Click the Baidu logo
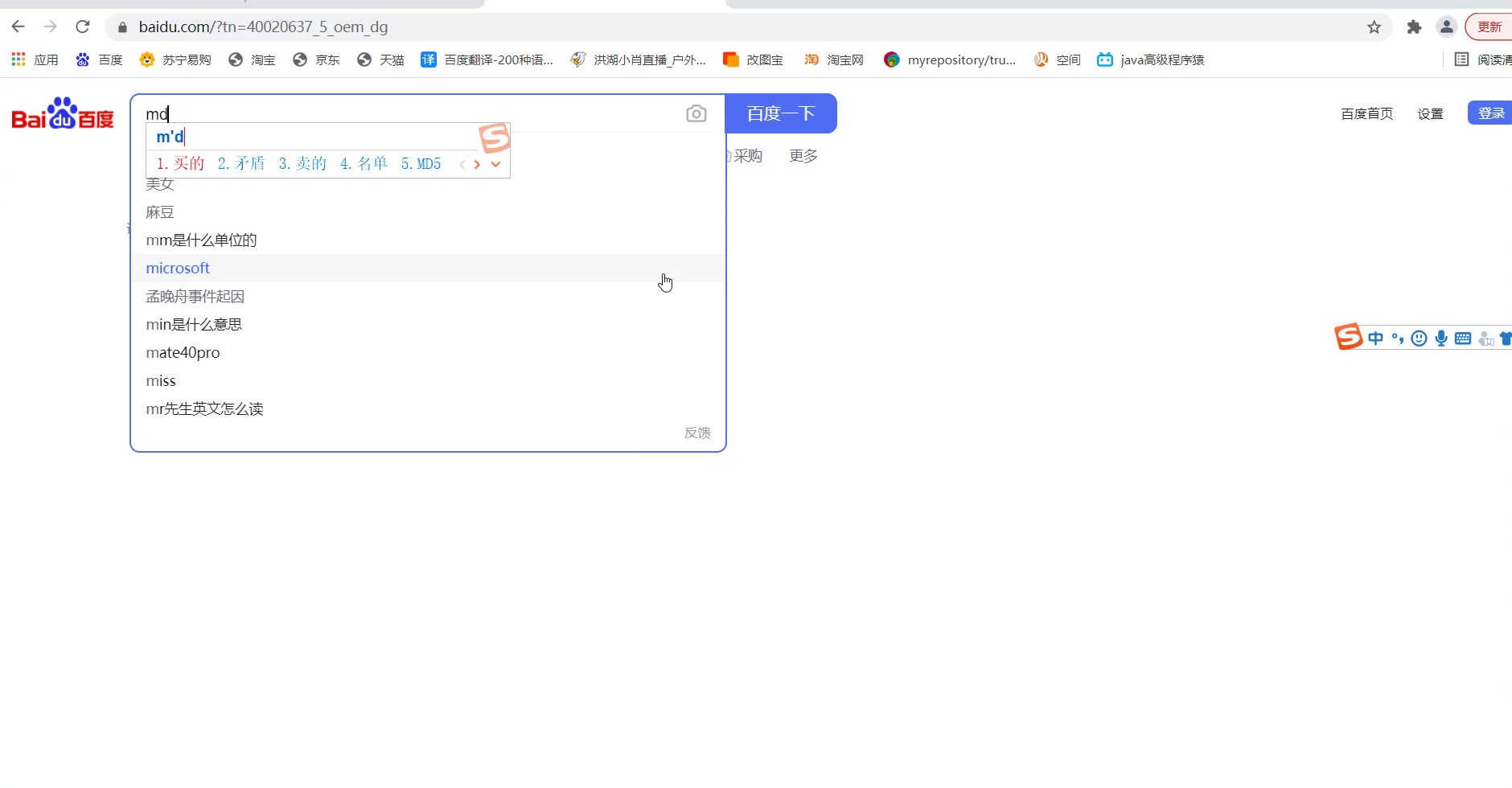 click(x=63, y=114)
